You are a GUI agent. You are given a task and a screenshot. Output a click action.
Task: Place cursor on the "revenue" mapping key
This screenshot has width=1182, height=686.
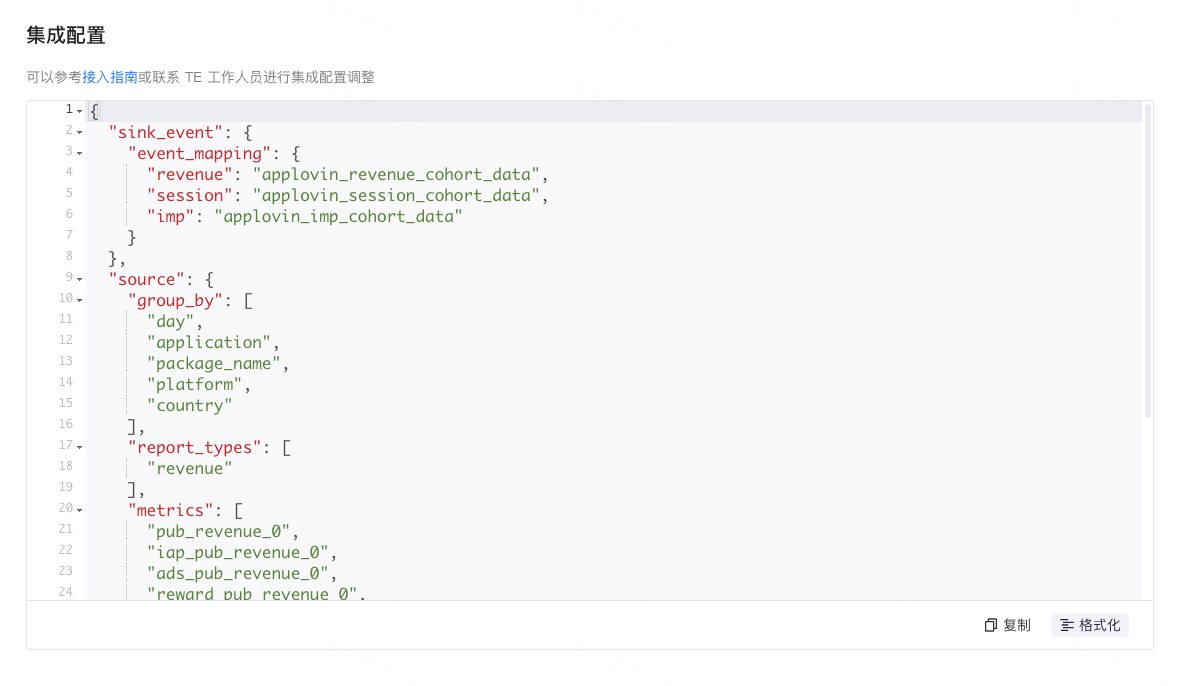189,173
